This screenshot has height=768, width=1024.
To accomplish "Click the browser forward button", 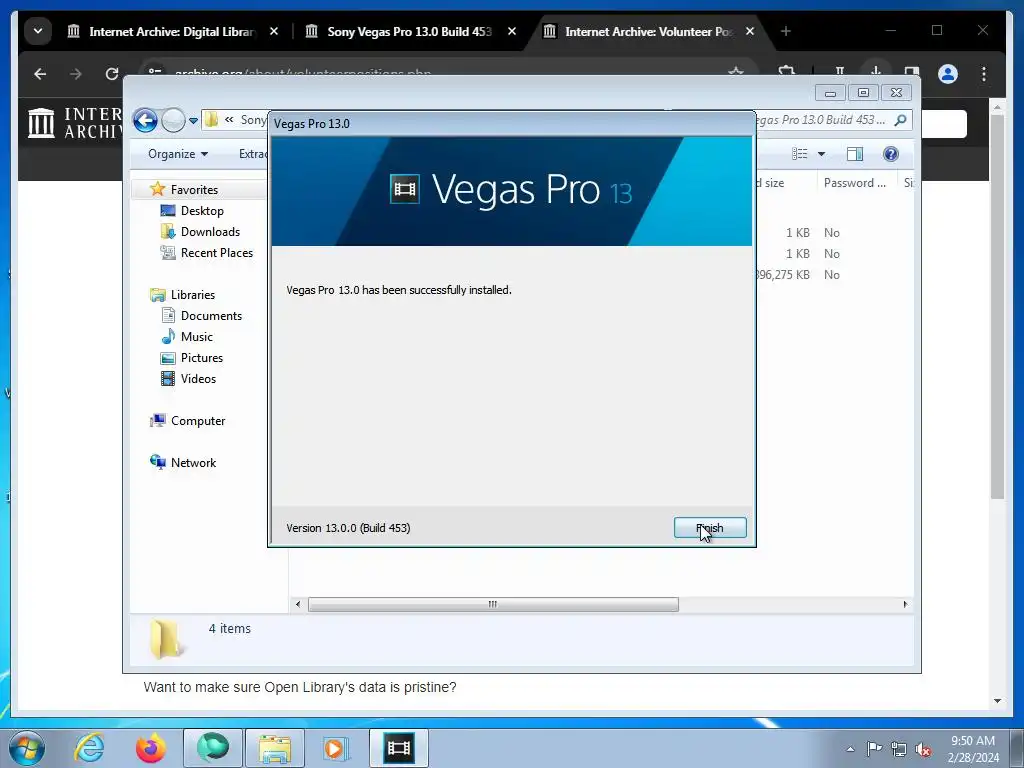I will (76, 74).
